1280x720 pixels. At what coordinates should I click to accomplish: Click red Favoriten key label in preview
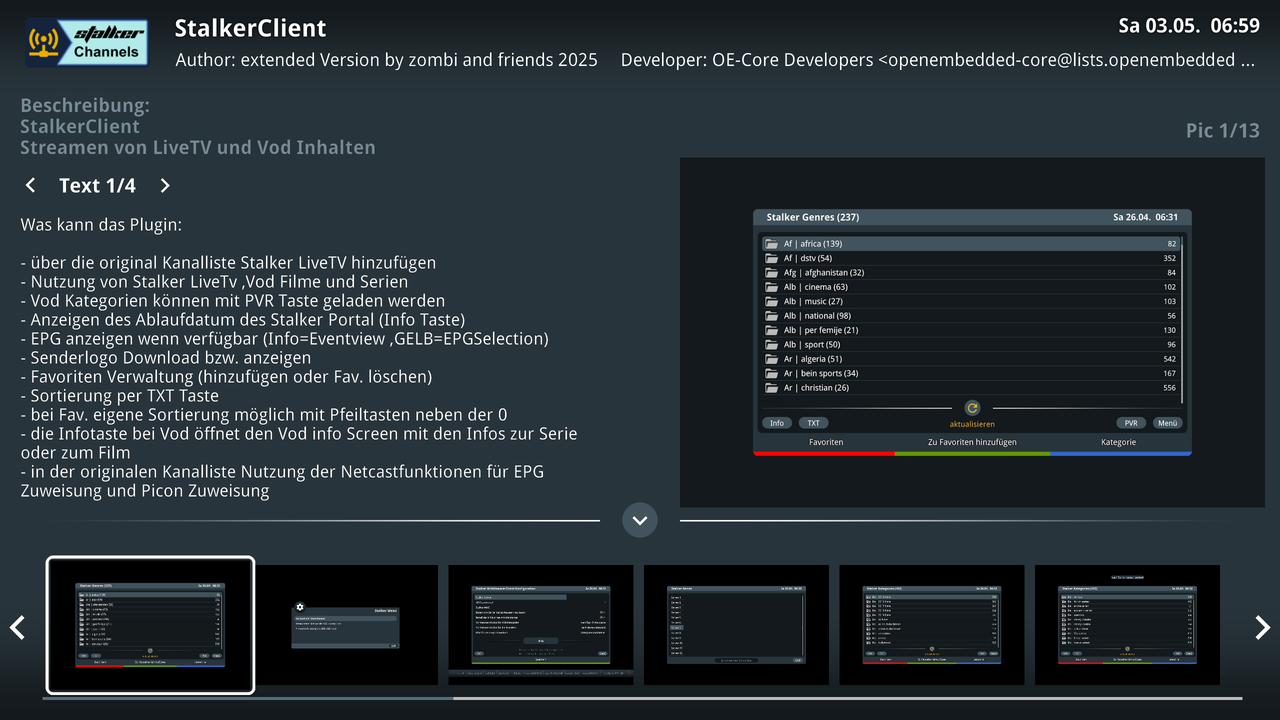(x=826, y=442)
